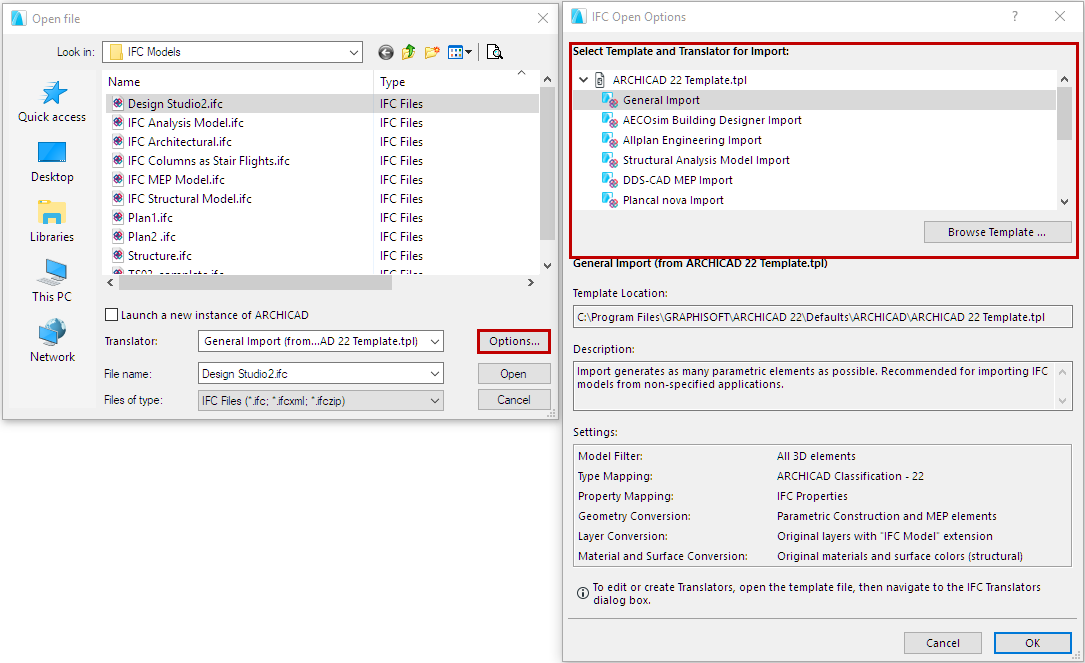Click Type Mapping value ARCHICAD Classification - 22

[850, 476]
